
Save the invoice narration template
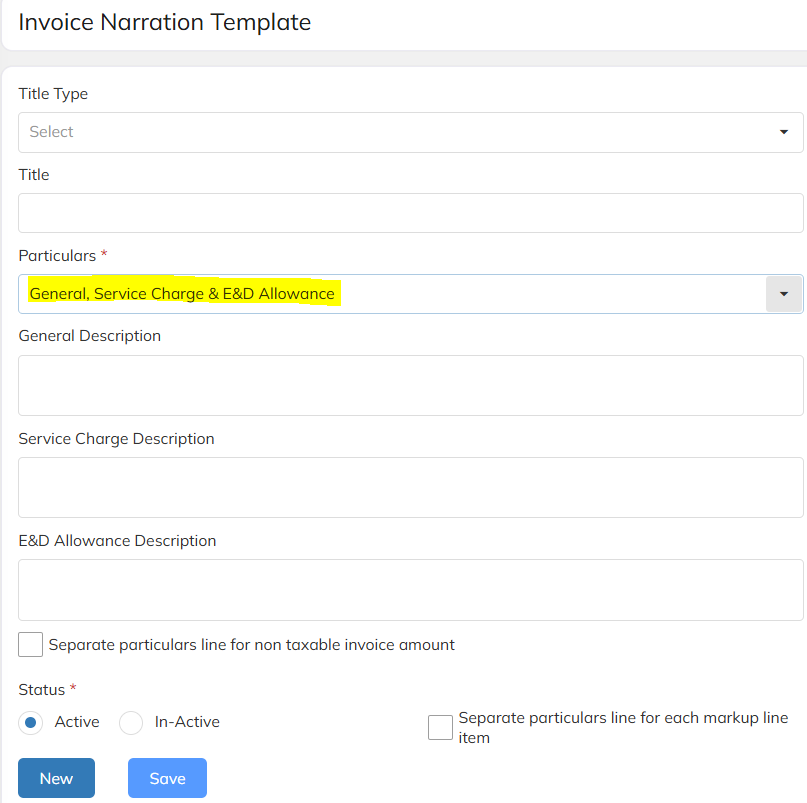(167, 778)
